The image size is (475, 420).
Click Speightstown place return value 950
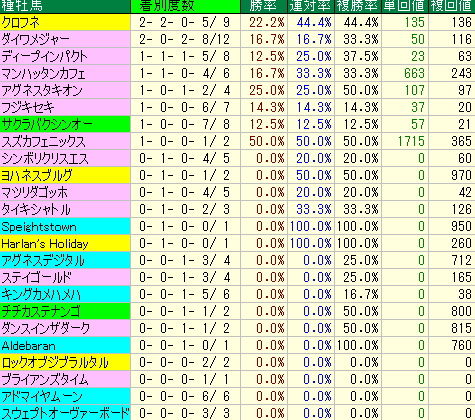(x=462, y=226)
